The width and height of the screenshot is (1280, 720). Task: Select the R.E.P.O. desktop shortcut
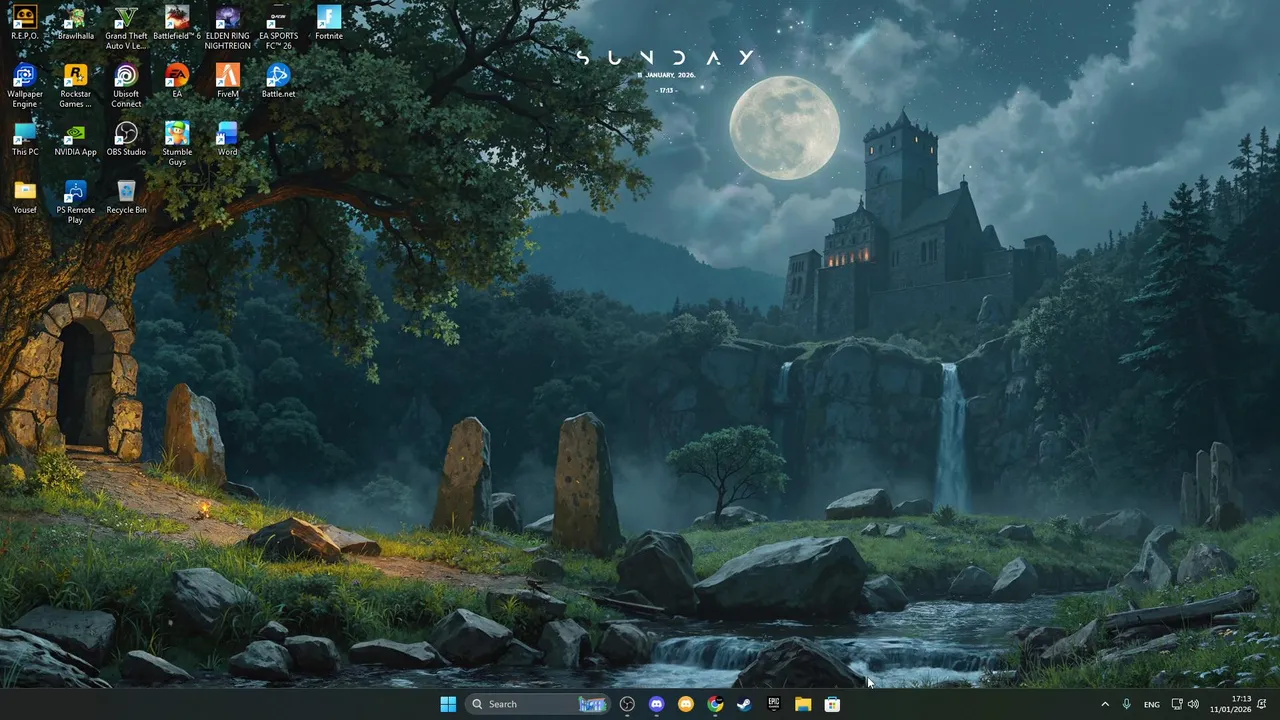tap(25, 23)
